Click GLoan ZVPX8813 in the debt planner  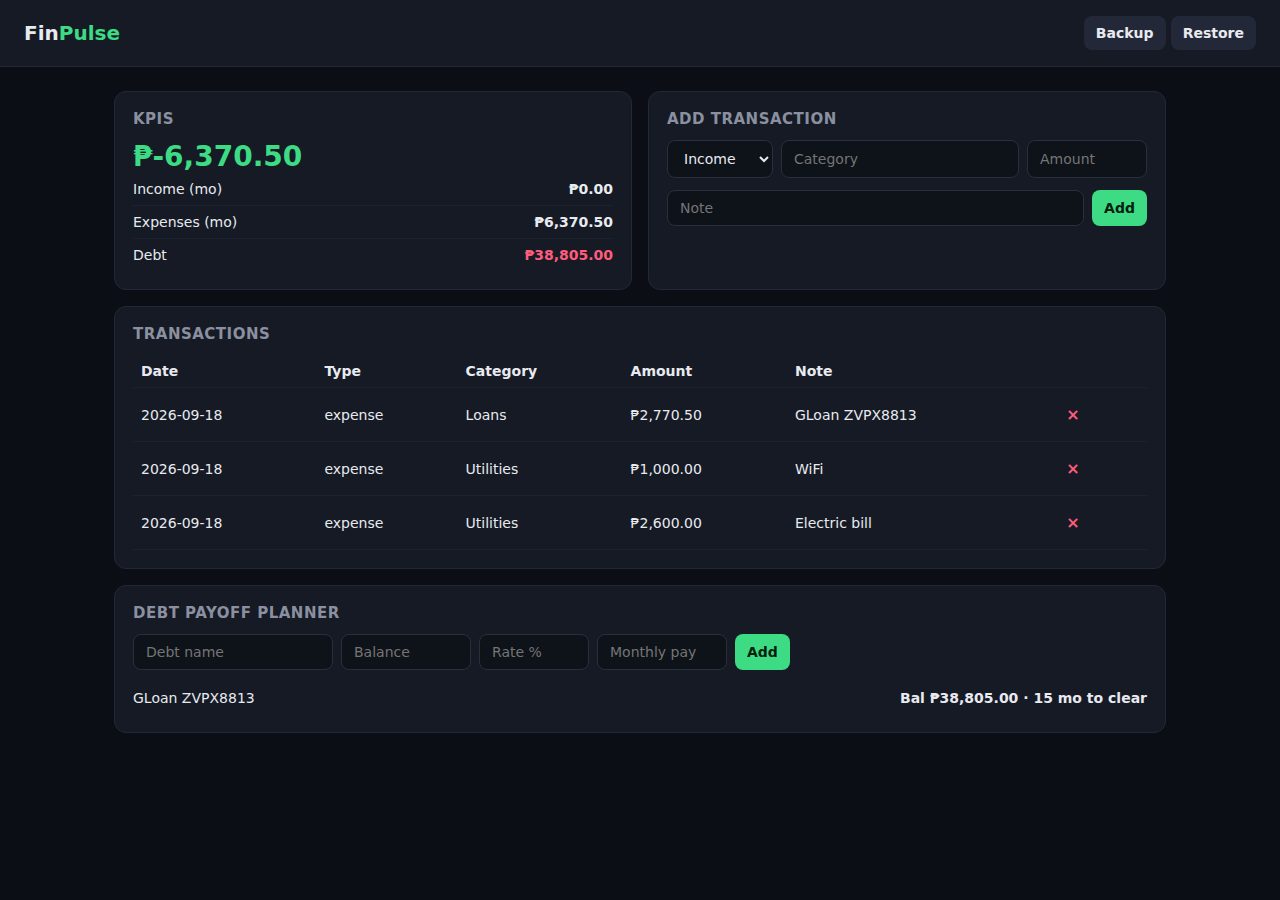tap(194, 698)
